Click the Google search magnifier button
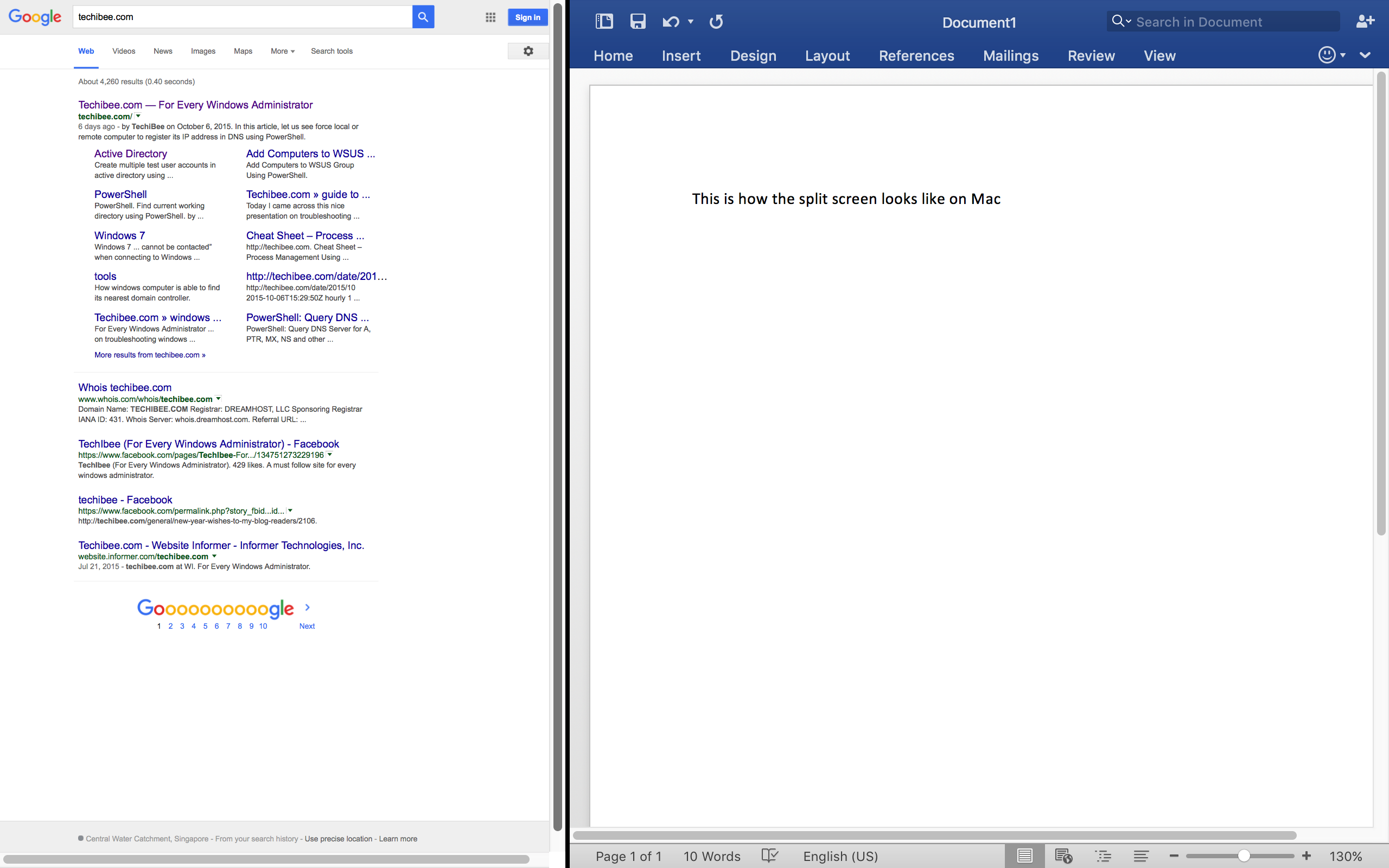This screenshot has width=1389, height=868. tap(423, 17)
